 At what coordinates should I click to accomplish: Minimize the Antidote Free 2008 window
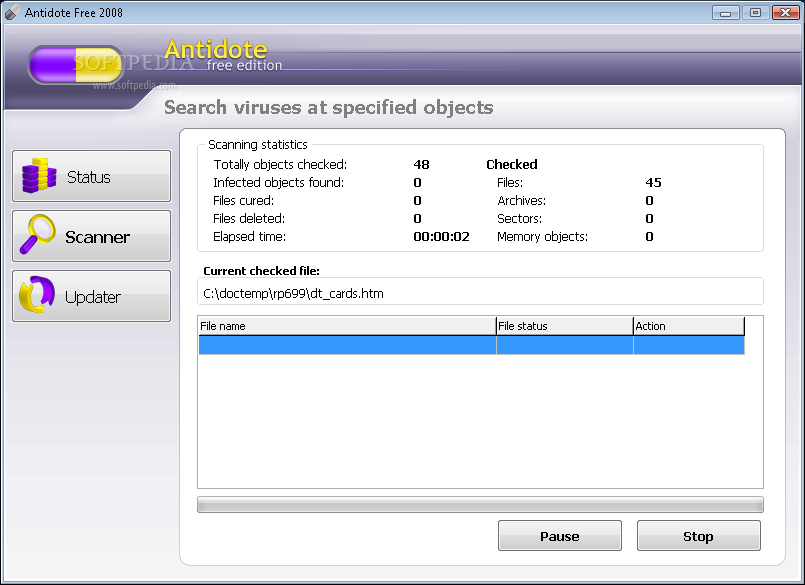pyautogui.click(x=725, y=13)
